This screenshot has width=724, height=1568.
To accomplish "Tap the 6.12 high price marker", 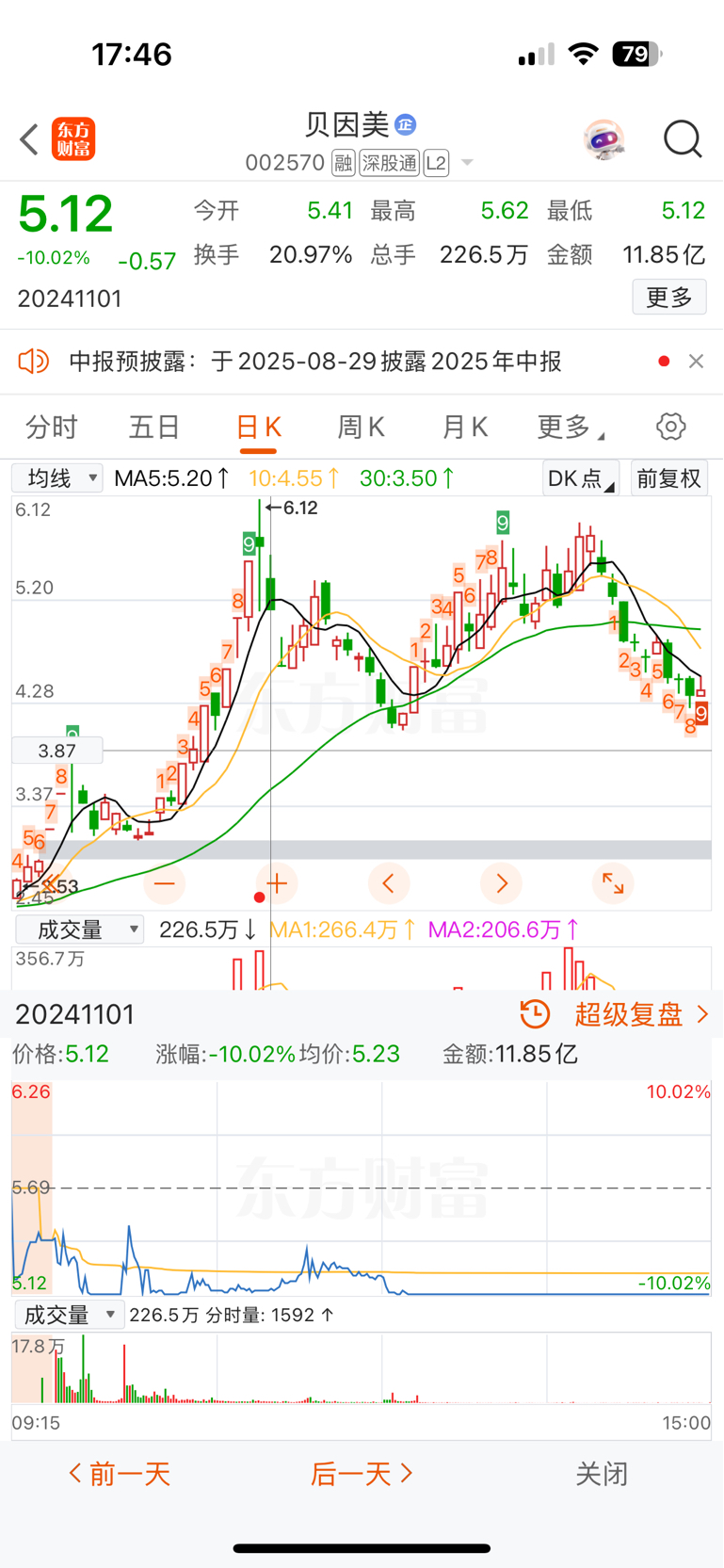I will coord(293,508).
